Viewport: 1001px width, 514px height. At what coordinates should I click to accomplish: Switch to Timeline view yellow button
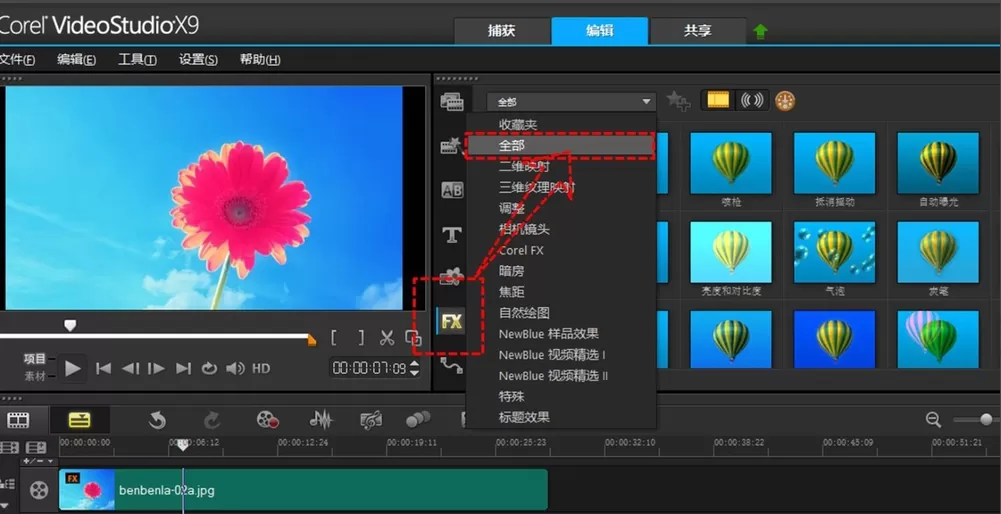[80, 420]
